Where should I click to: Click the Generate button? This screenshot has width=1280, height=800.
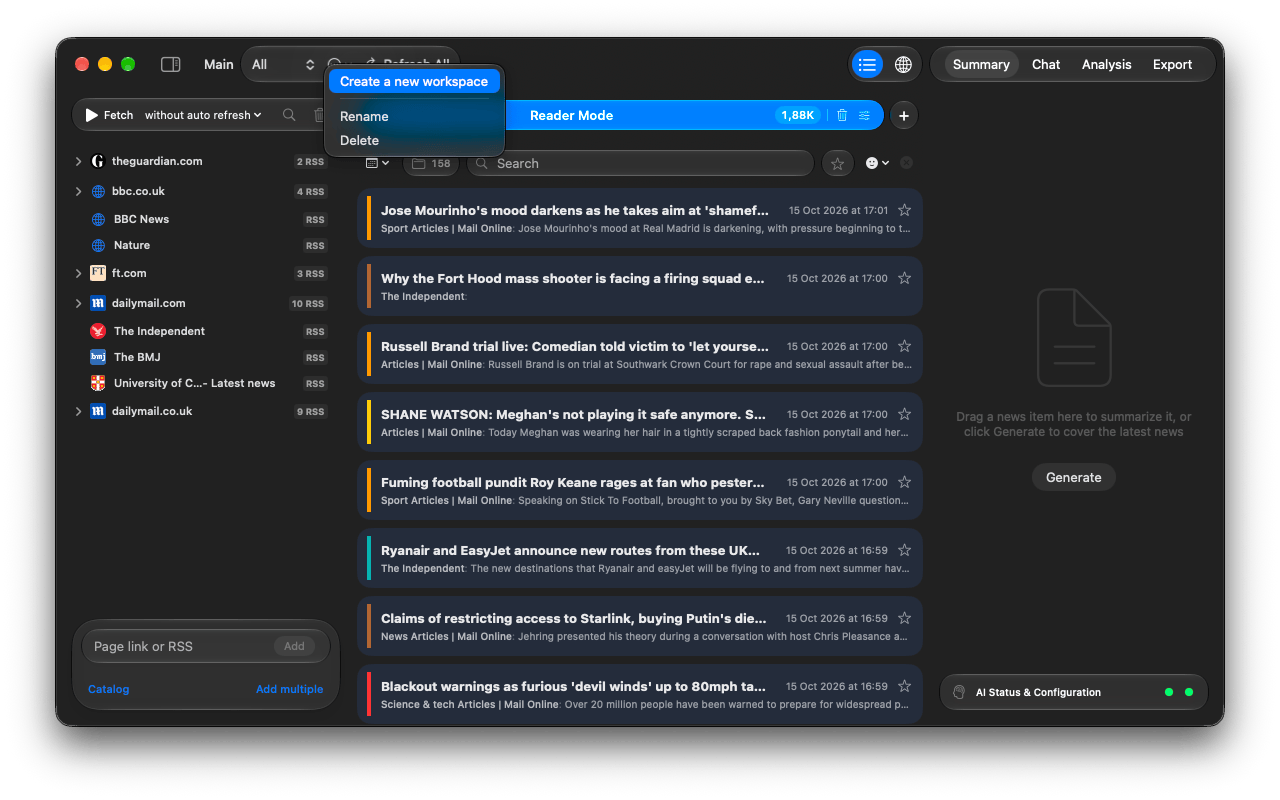(x=1074, y=477)
